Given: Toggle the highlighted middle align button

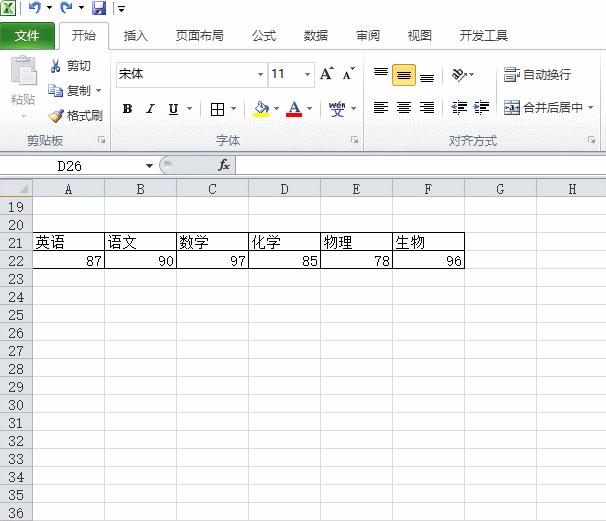Looking at the screenshot, I should (x=404, y=75).
